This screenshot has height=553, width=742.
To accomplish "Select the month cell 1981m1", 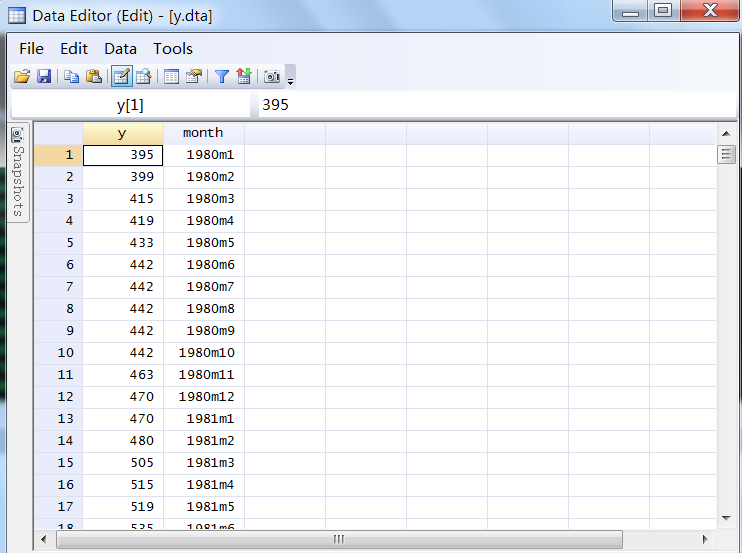I will tap(204, 419).
